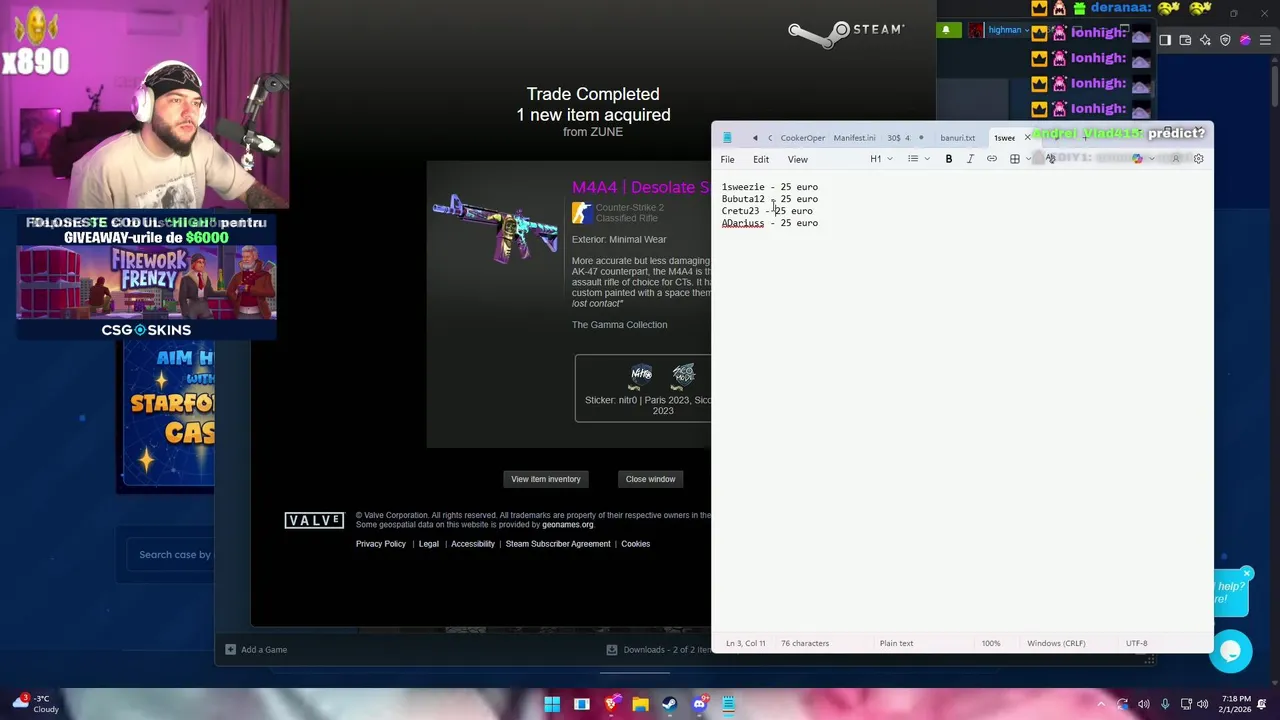Click the UTF-8 encoding status entry
Viewport: 1280px width, 720px height.
tap(1136, 643)
